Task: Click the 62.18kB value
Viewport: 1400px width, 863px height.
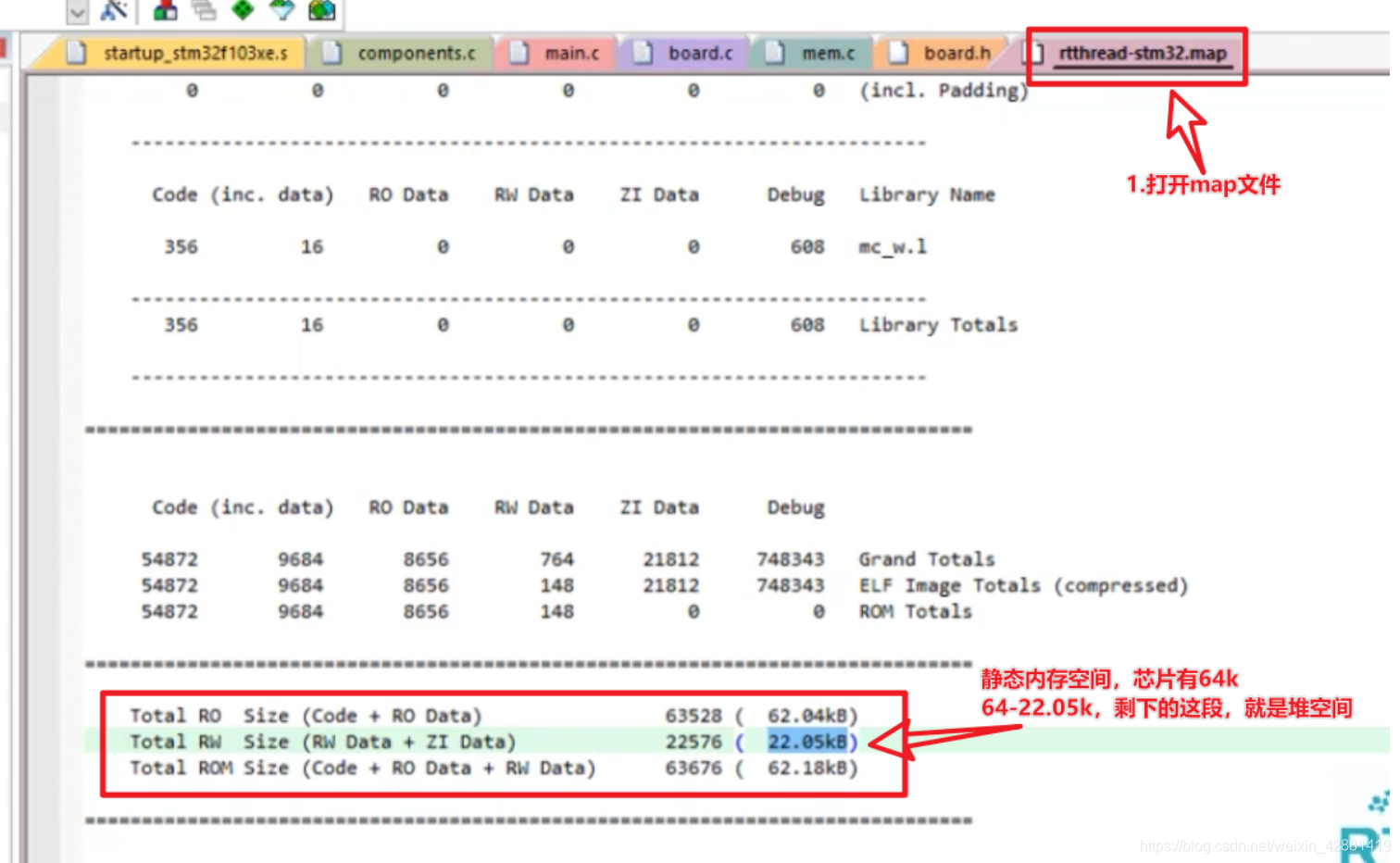Action: click(x=807, y=768)
